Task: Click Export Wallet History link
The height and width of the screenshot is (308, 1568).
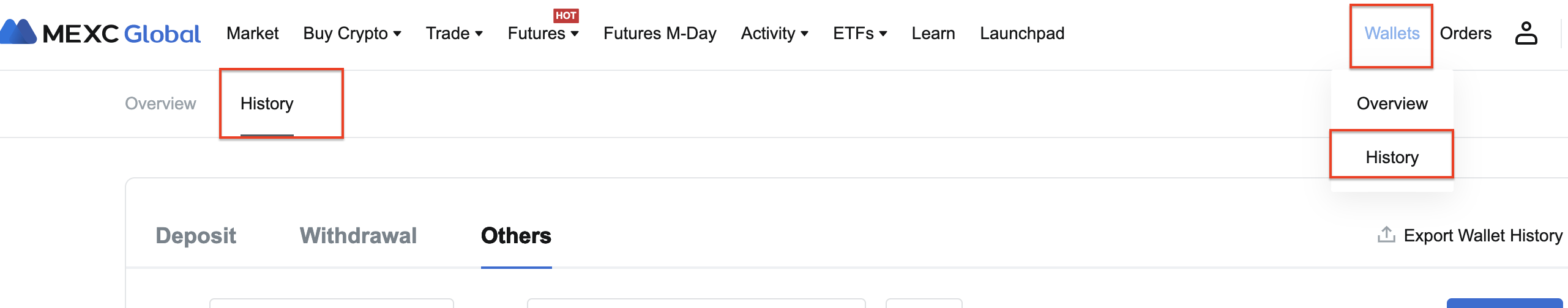Action: tap(1483, 235)
